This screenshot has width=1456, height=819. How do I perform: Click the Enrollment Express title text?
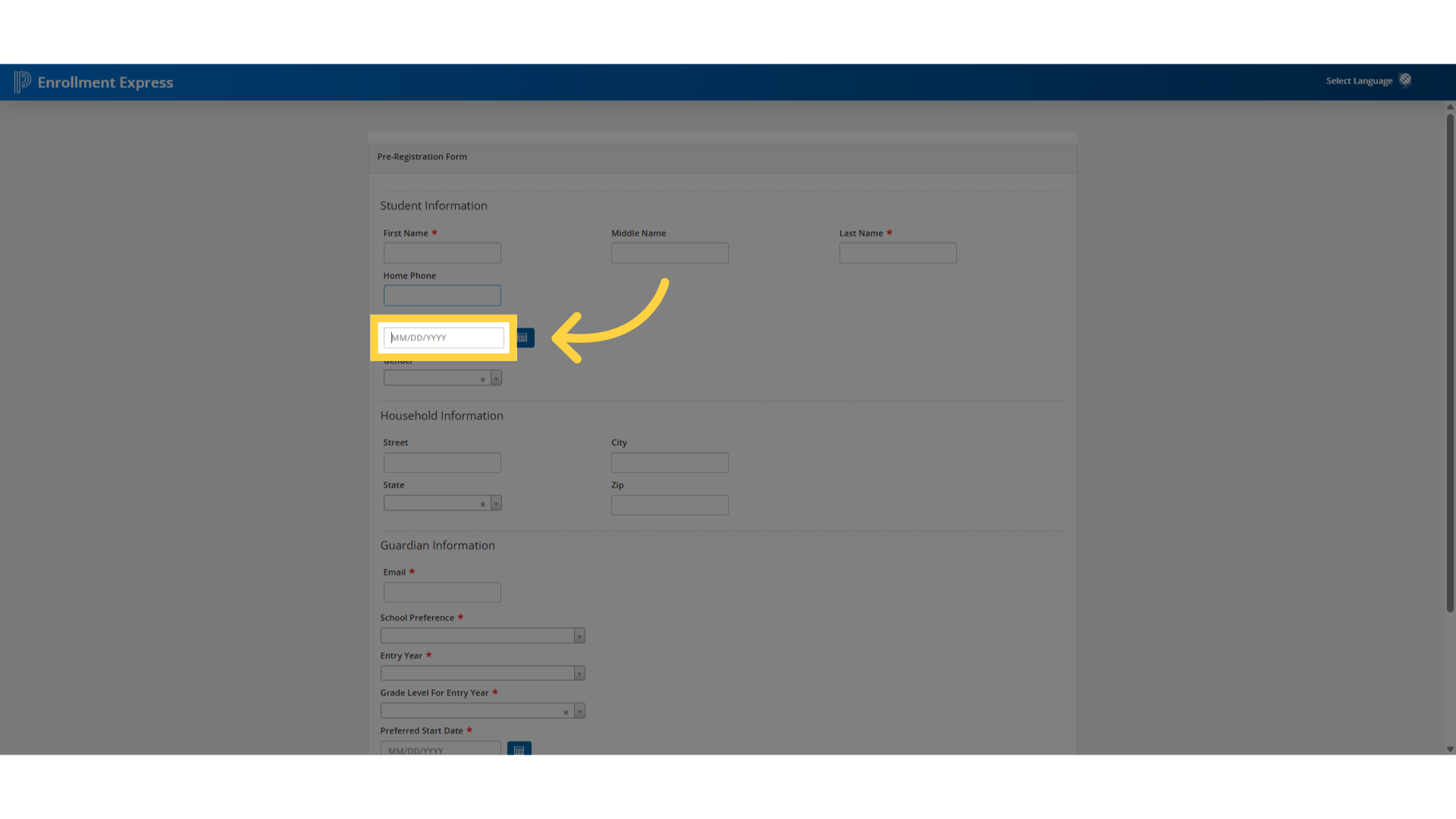pyautogui.click(x=105, y=82)
